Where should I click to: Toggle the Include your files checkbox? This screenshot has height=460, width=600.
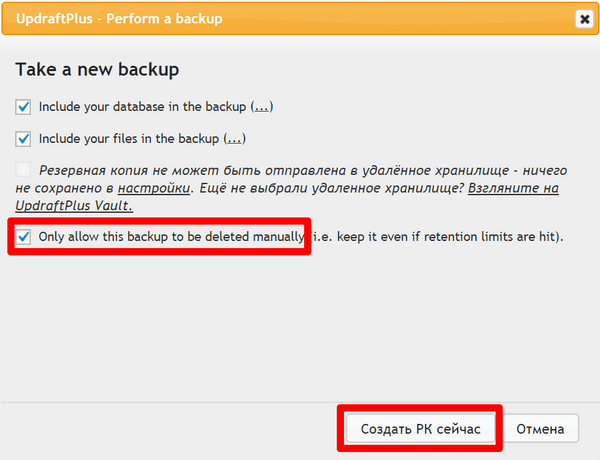coord(23,139)
